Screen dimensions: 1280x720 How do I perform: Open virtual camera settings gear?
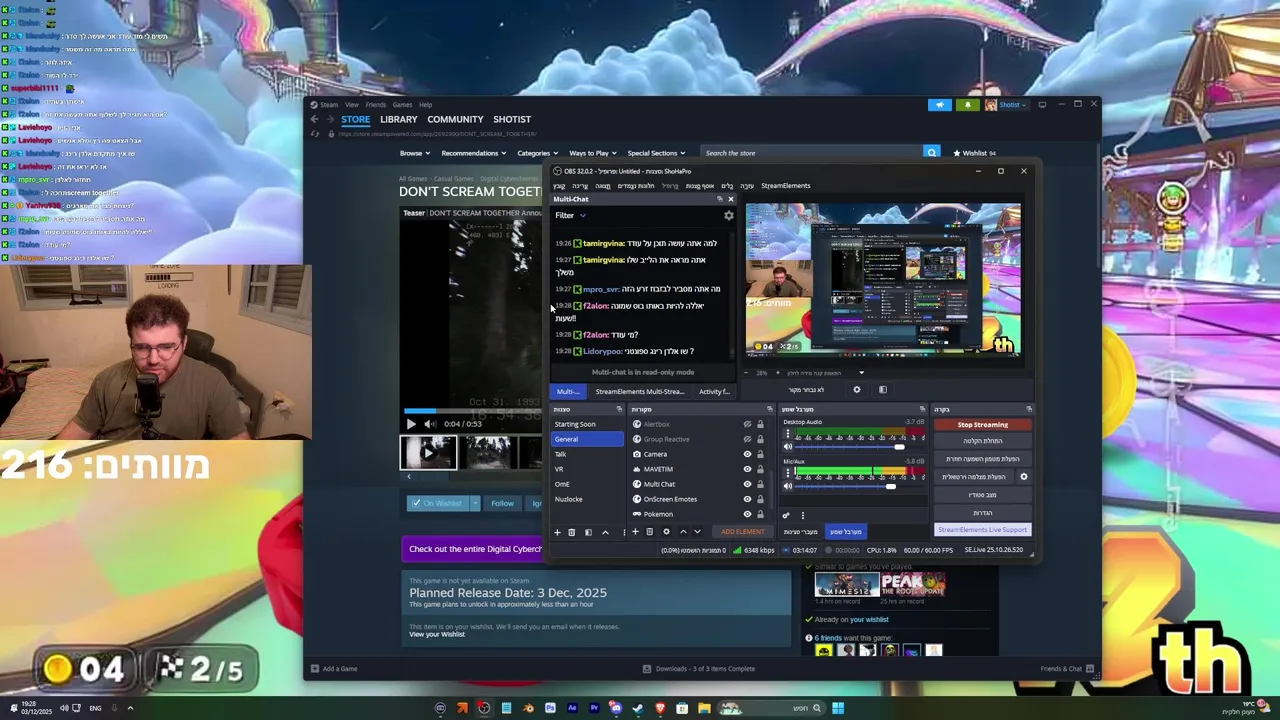[x=1024, y=476]
